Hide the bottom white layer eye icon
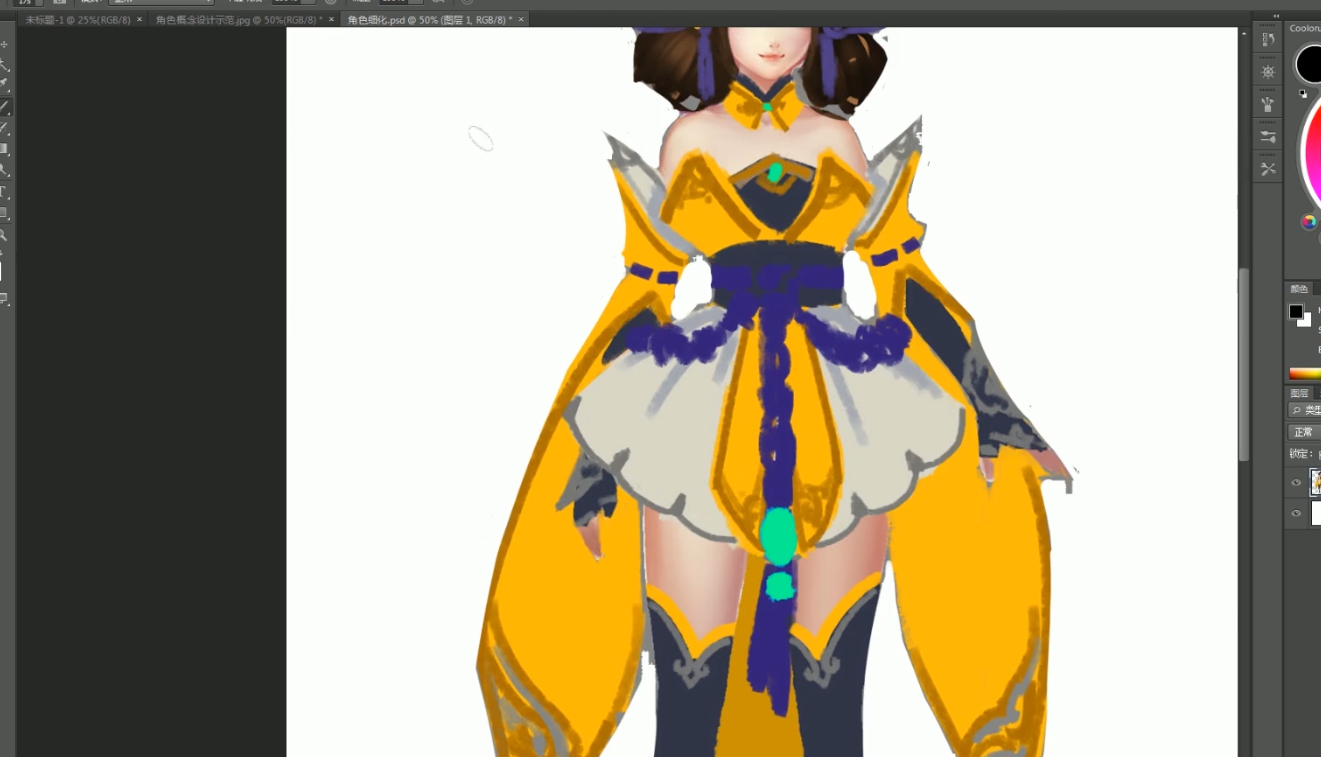Screen dimensions: 1321x757 (1296, 513)
